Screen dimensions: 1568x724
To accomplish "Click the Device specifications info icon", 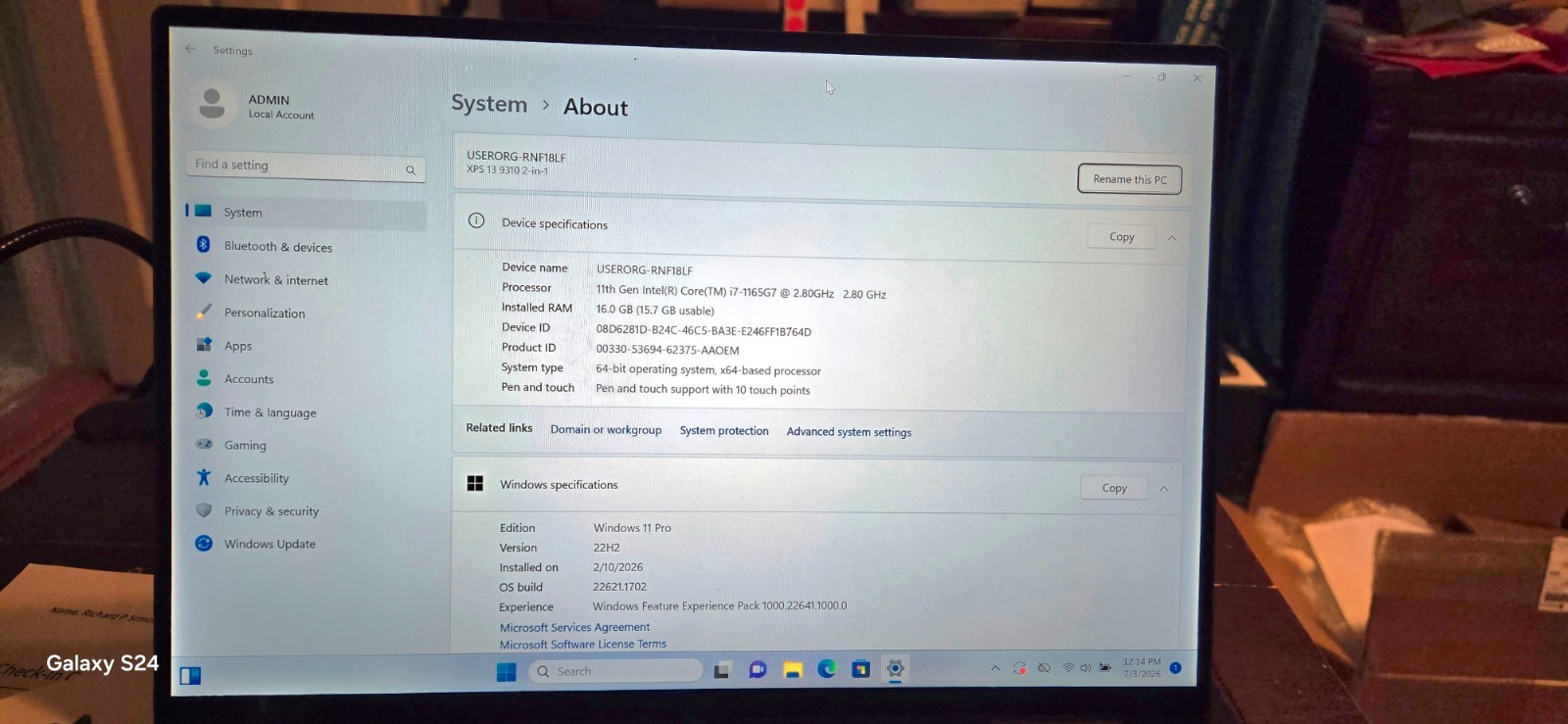I will 476,220.
